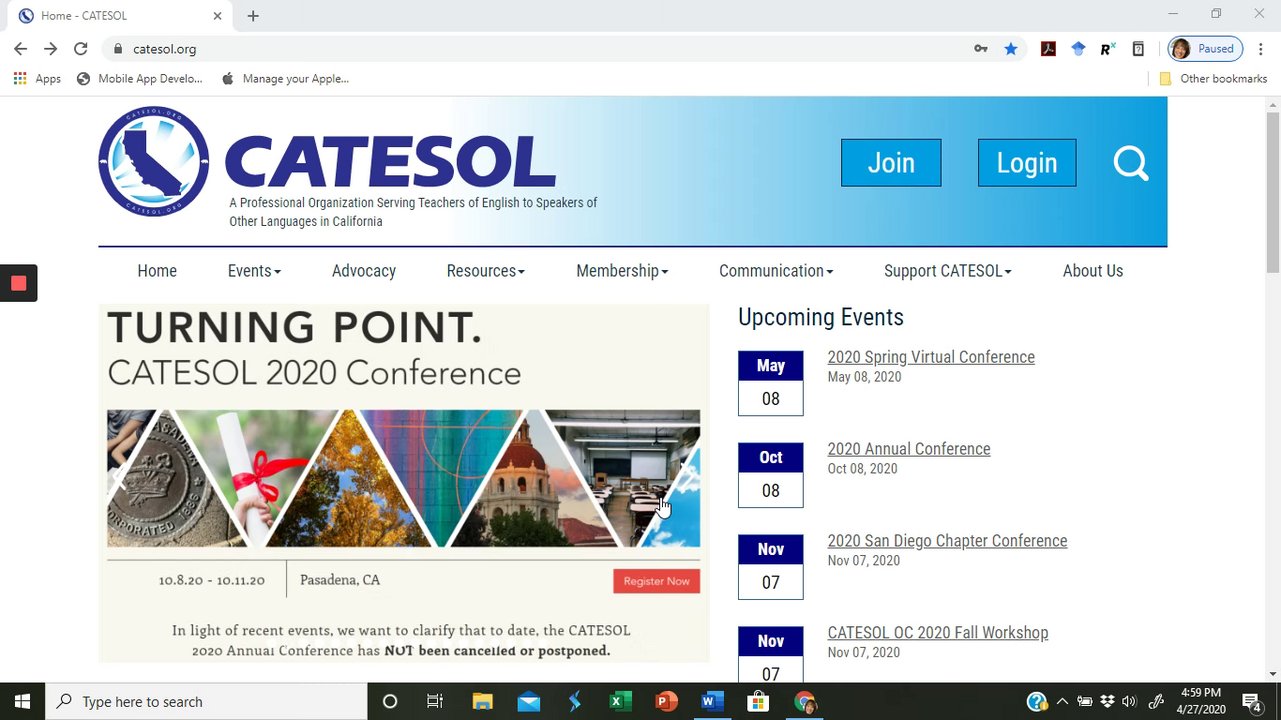The image size is (1281, 720).
Task: Click the Join button
Action: point(891,163)
